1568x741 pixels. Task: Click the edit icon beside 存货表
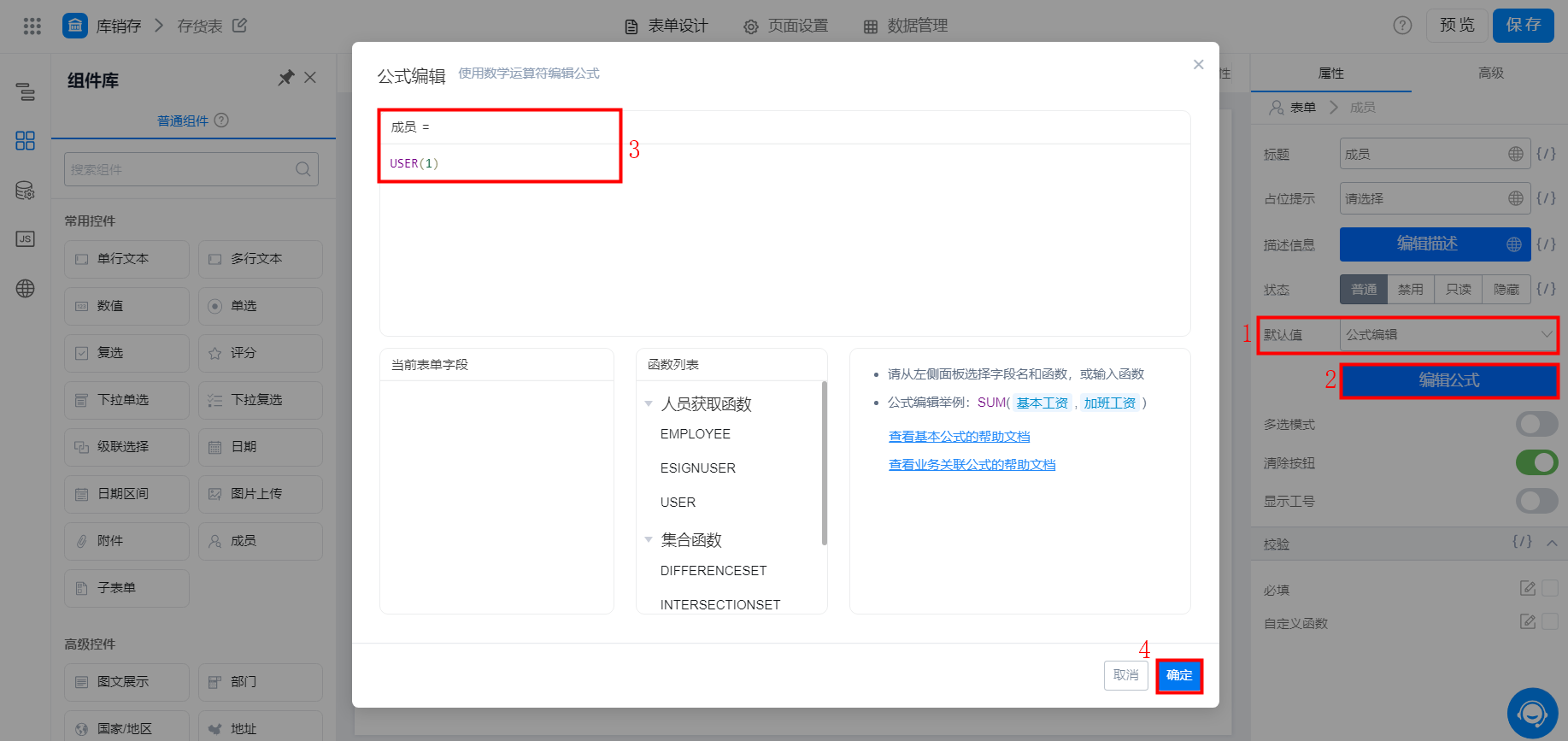tap(240, 26)
